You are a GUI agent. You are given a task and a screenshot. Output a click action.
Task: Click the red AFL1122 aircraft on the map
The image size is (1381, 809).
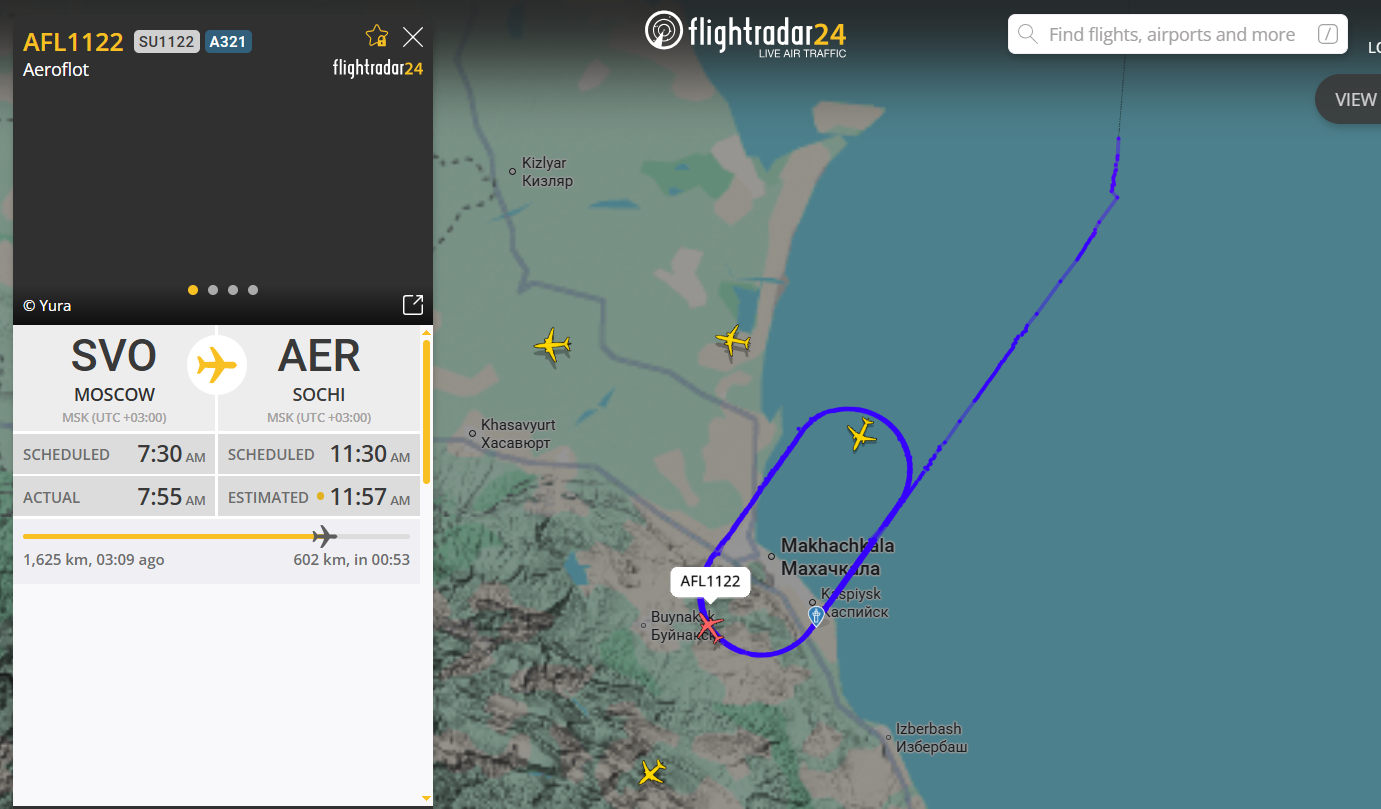click(709, 627)
